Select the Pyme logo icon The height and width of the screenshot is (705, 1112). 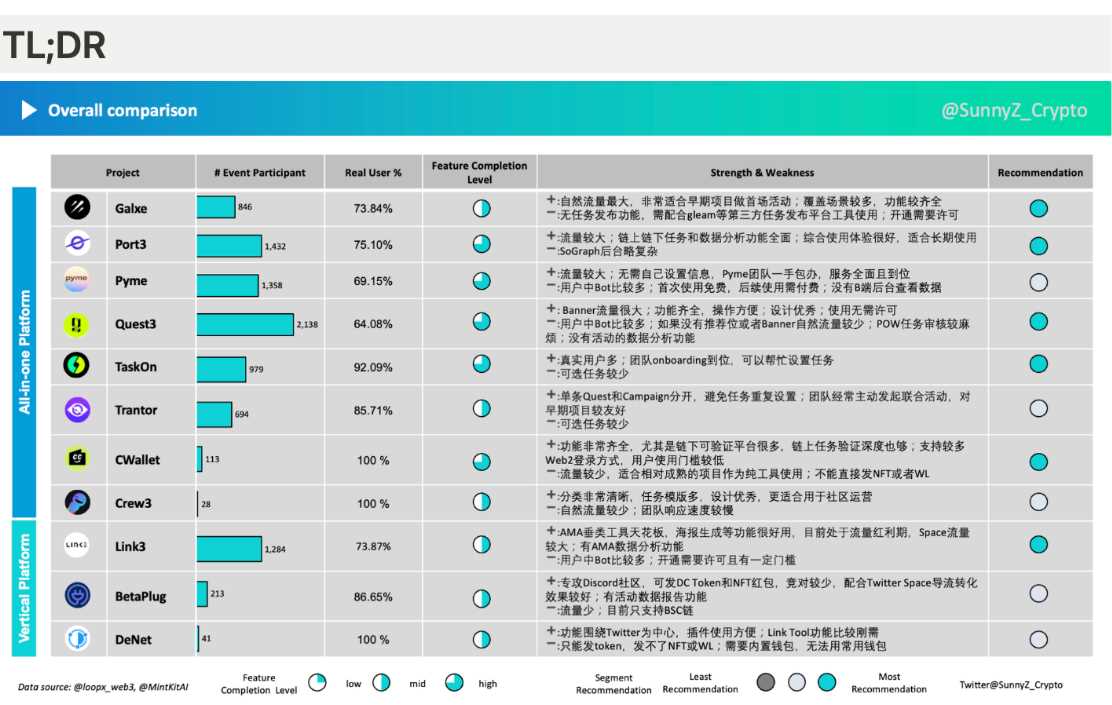pos(77,282)
